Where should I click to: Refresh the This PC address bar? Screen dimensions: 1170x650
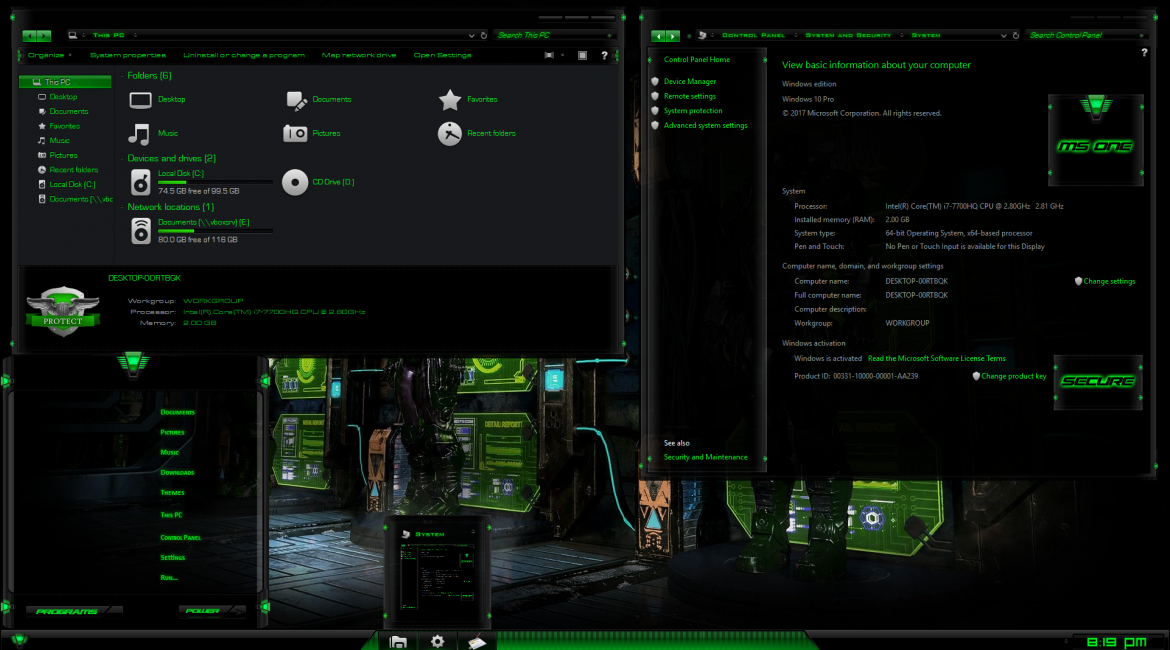click(x=484, y=35)
